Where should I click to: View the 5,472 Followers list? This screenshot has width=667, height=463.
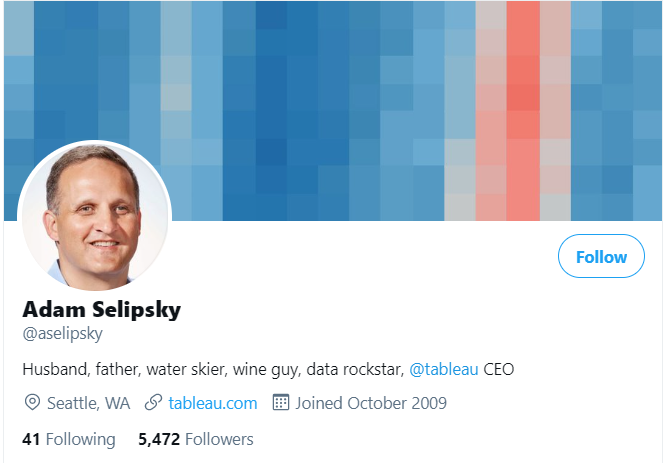(196, 439)
